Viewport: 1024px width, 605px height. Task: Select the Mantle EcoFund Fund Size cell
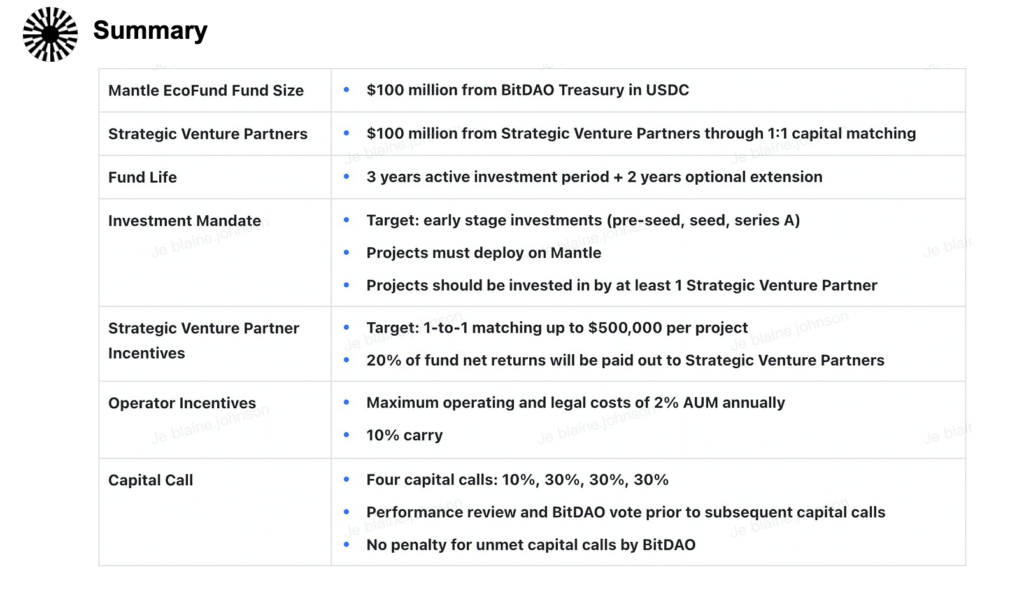pyautogui.click(x=206, y=90)
